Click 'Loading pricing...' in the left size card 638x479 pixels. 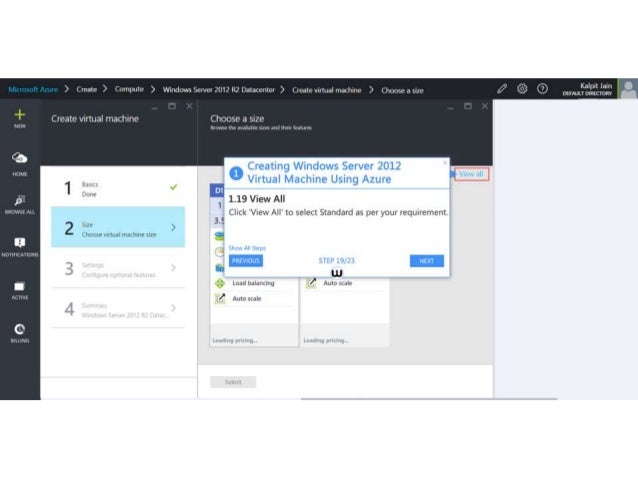tap(235, 340)
